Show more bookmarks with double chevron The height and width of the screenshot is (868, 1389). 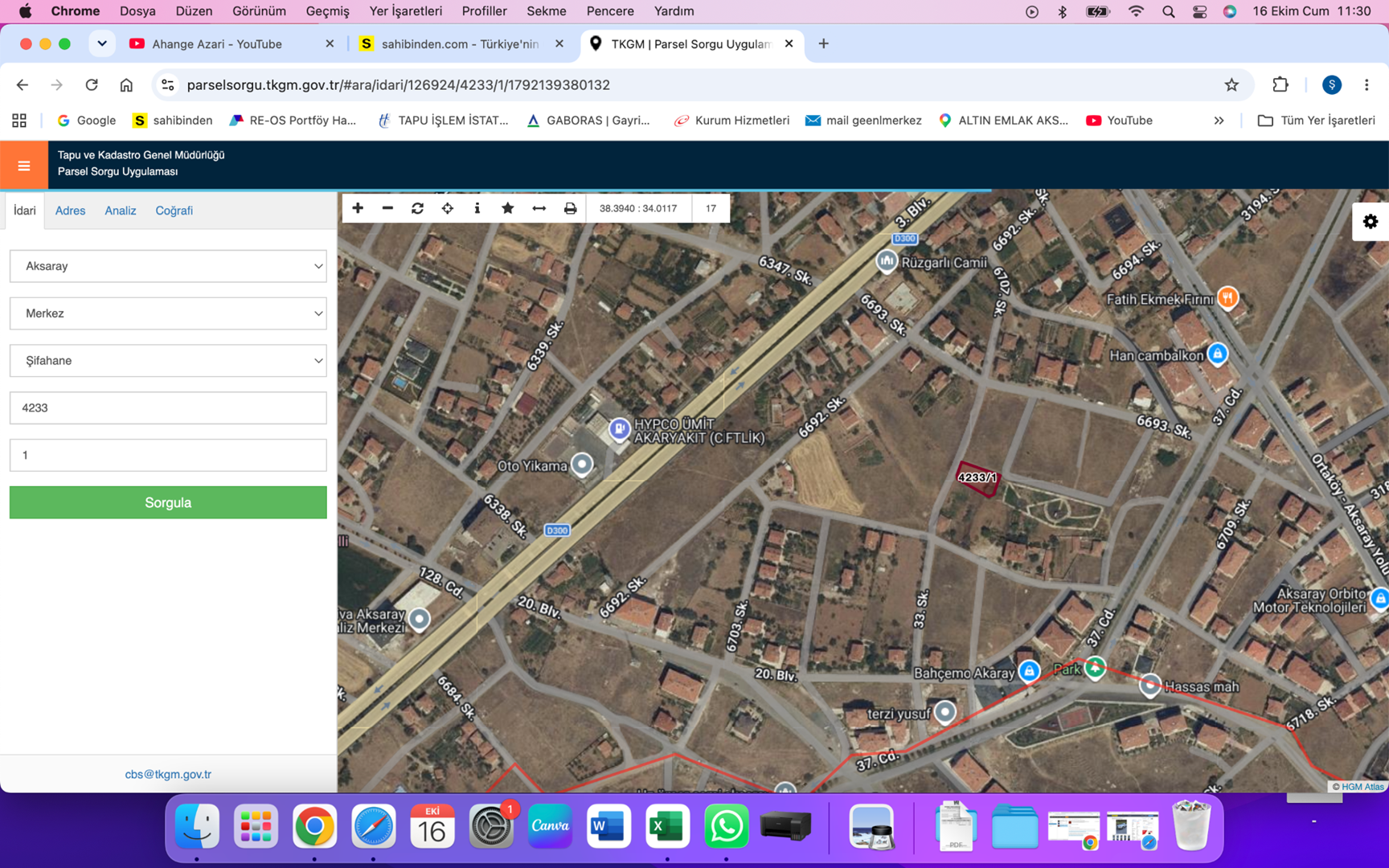point(1219,121)
